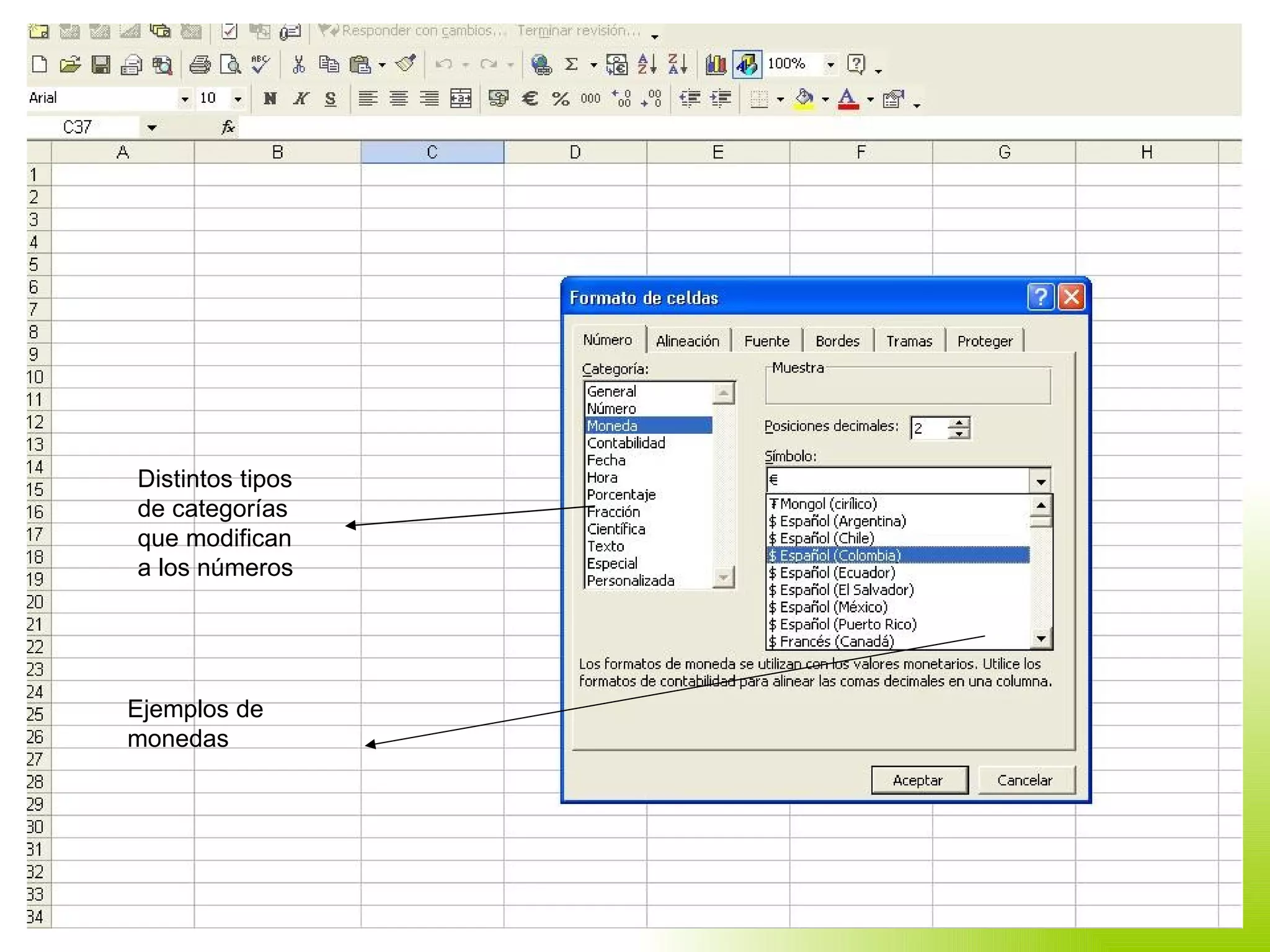Image resolution: width=1270 pixels, height=952 pixels.
Task: Switch to the Bordes tab
Action: (x=837, y=341)
